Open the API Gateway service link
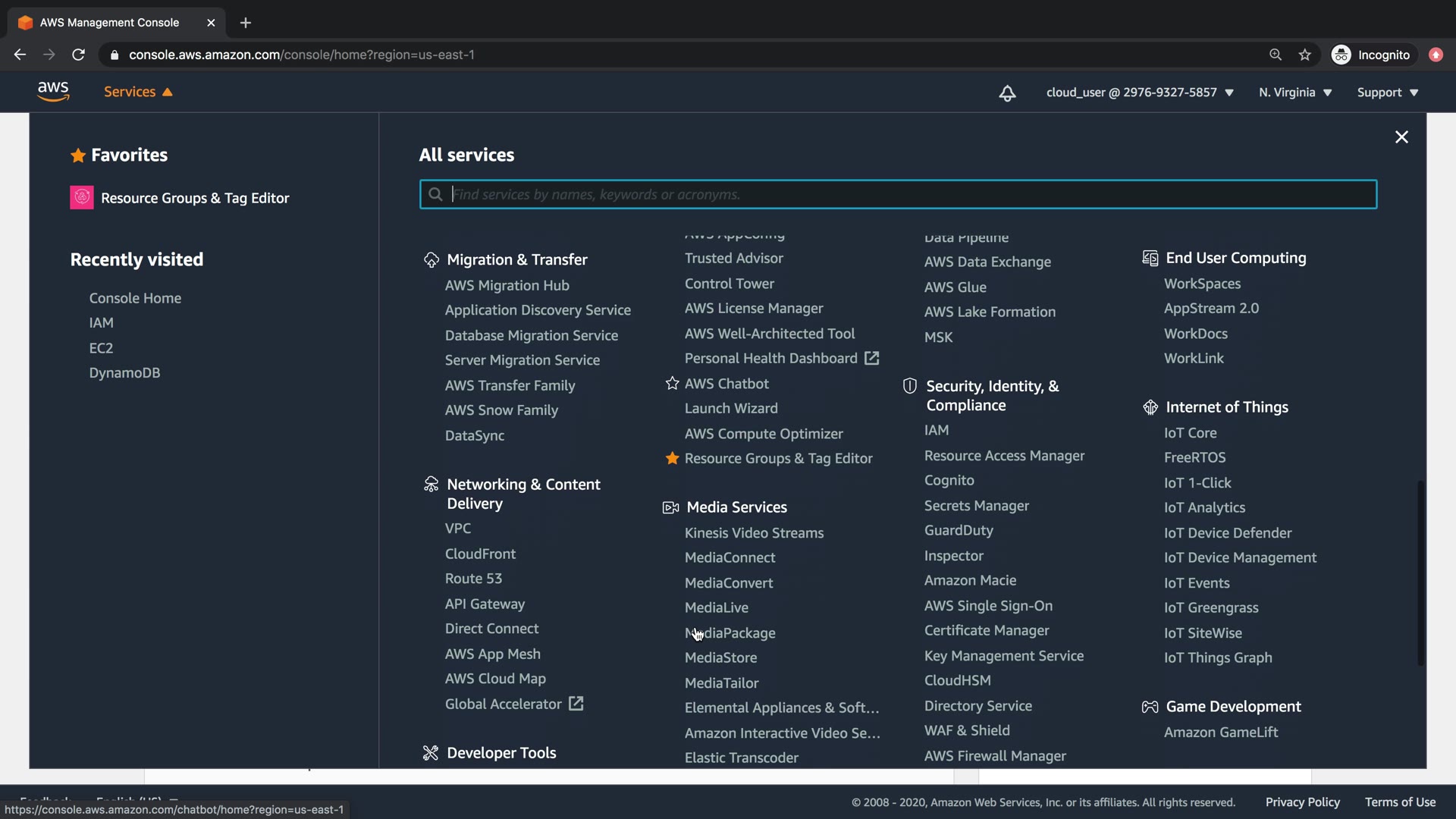Viewport: 1456px width, 819px height. click(485, 604)
